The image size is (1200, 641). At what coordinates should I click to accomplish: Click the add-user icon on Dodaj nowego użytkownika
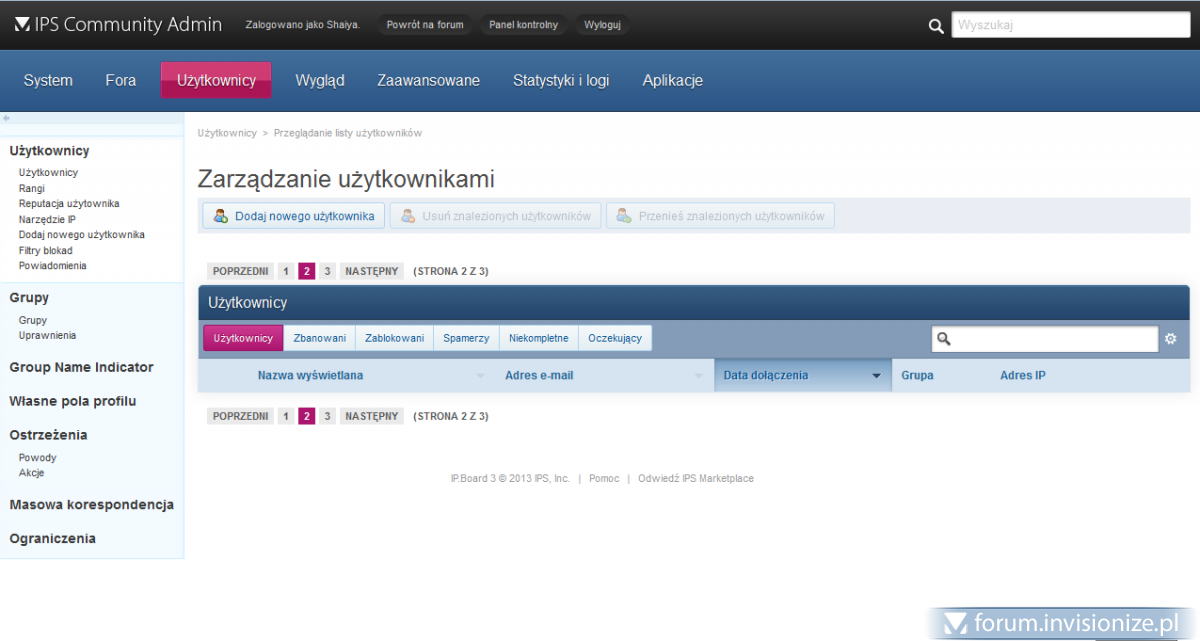(x=221, y=216)
